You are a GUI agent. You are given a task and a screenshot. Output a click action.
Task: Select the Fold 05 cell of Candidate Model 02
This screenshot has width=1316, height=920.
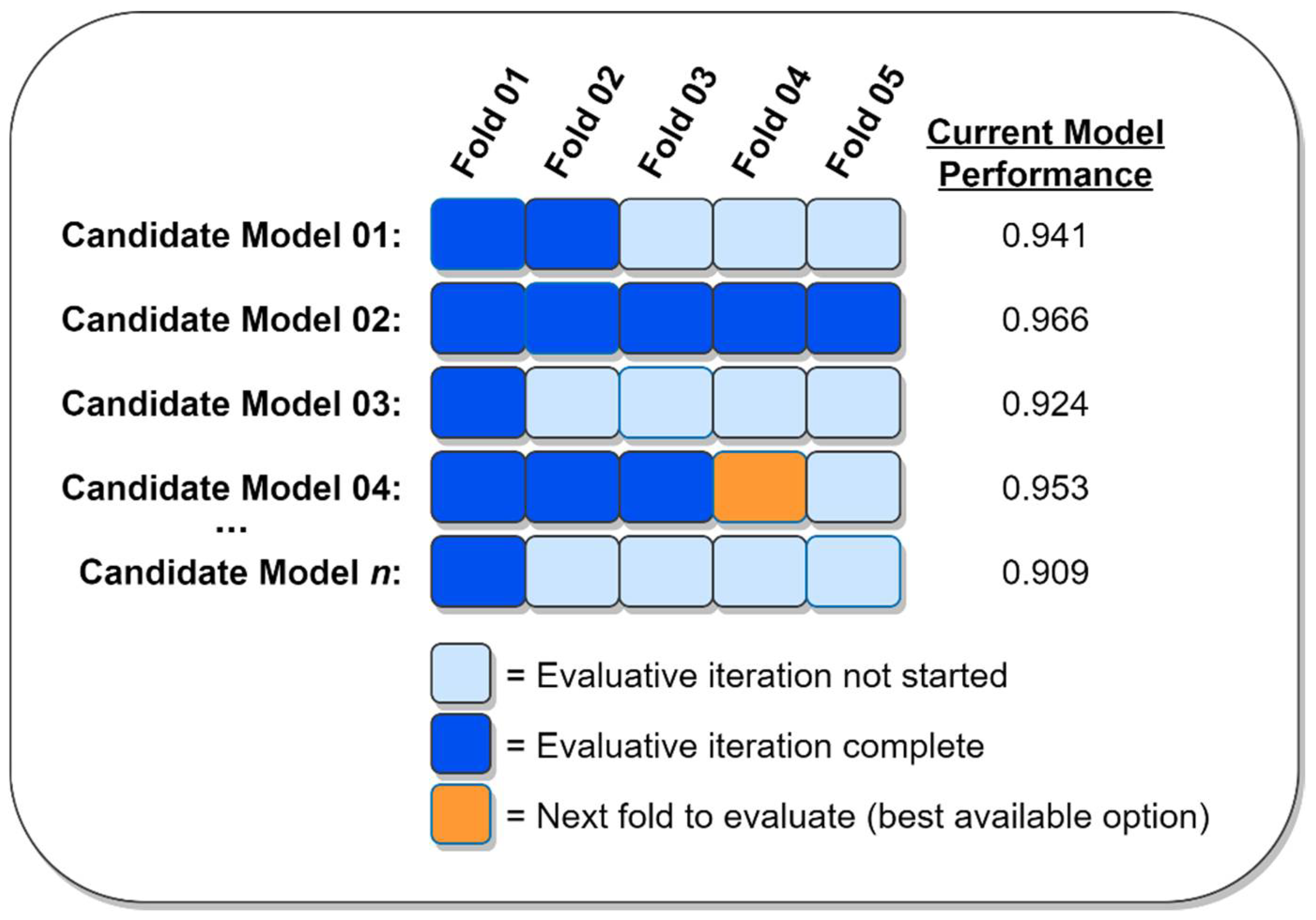853,319
